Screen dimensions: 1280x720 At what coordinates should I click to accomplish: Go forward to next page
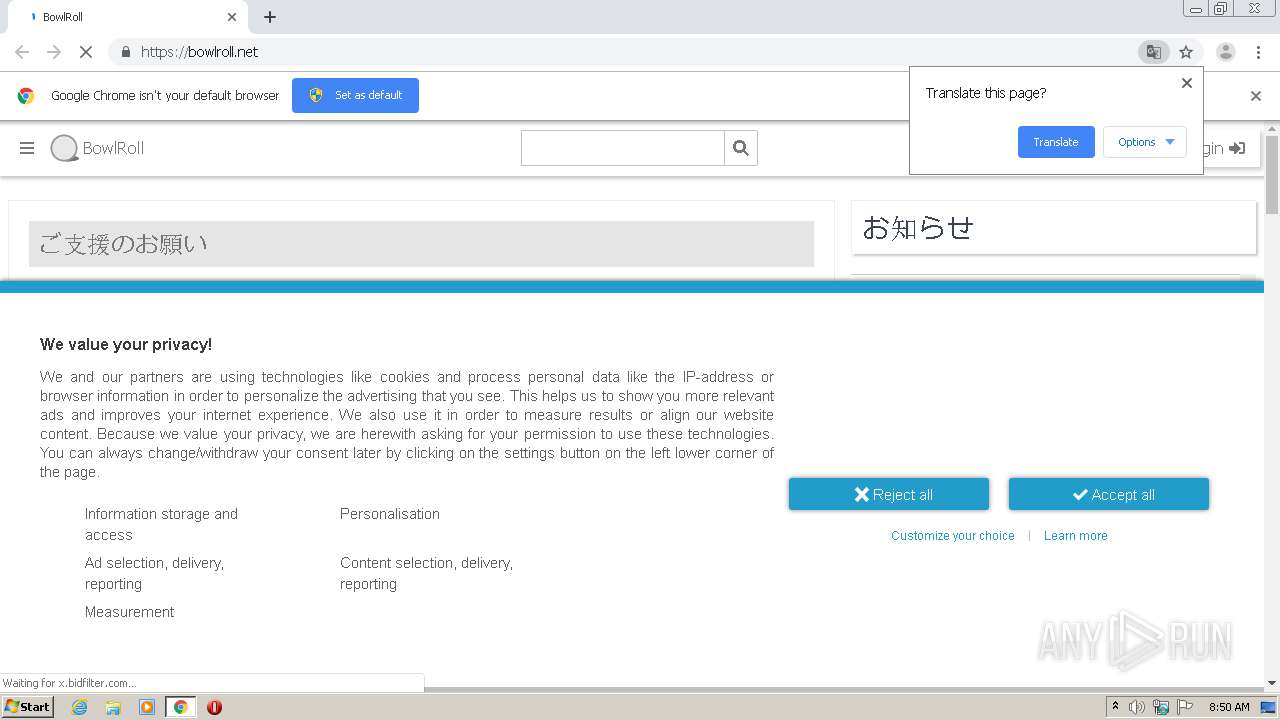click(54, 52)
